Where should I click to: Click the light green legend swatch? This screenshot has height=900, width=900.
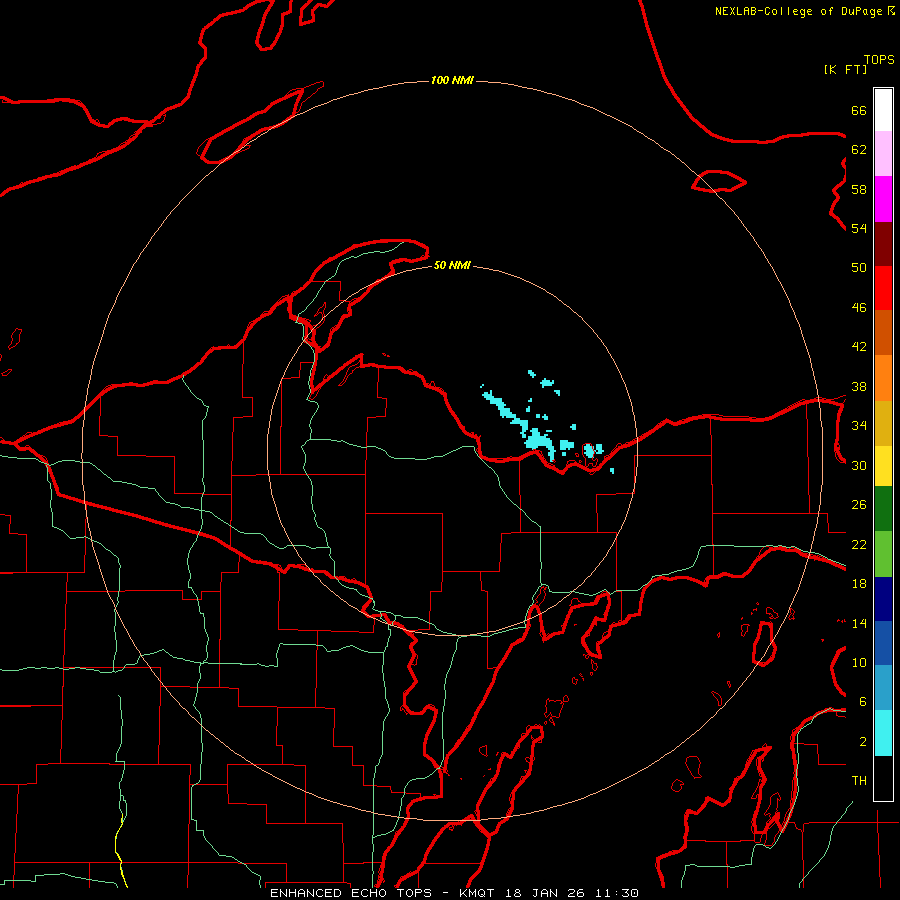[883, 554]
